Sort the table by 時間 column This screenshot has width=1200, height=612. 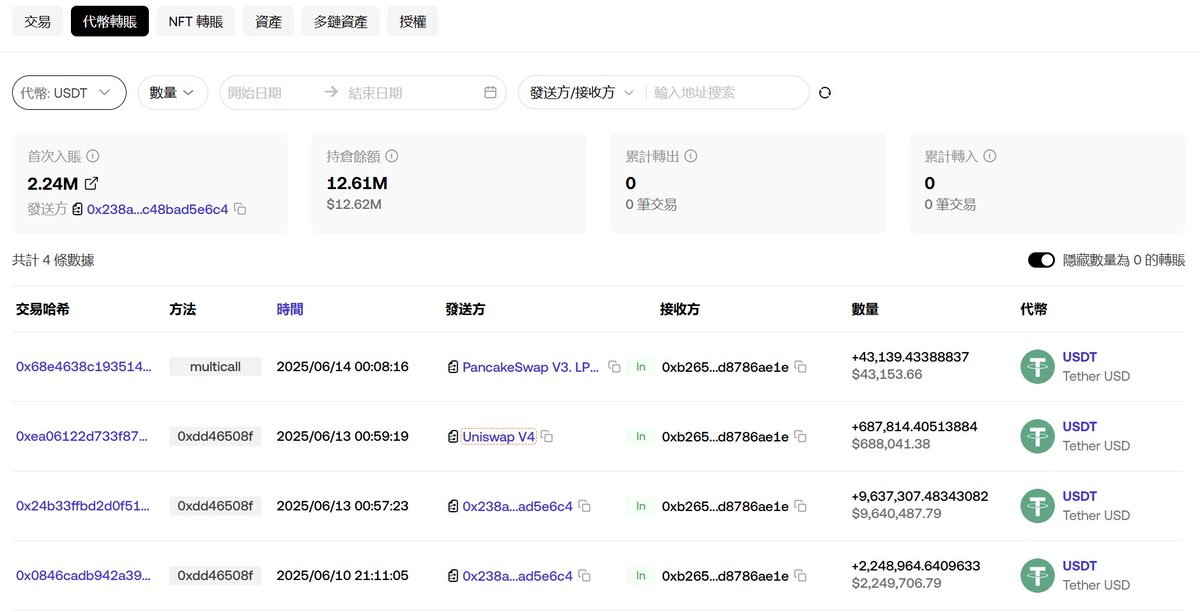[x=289, y=309]
